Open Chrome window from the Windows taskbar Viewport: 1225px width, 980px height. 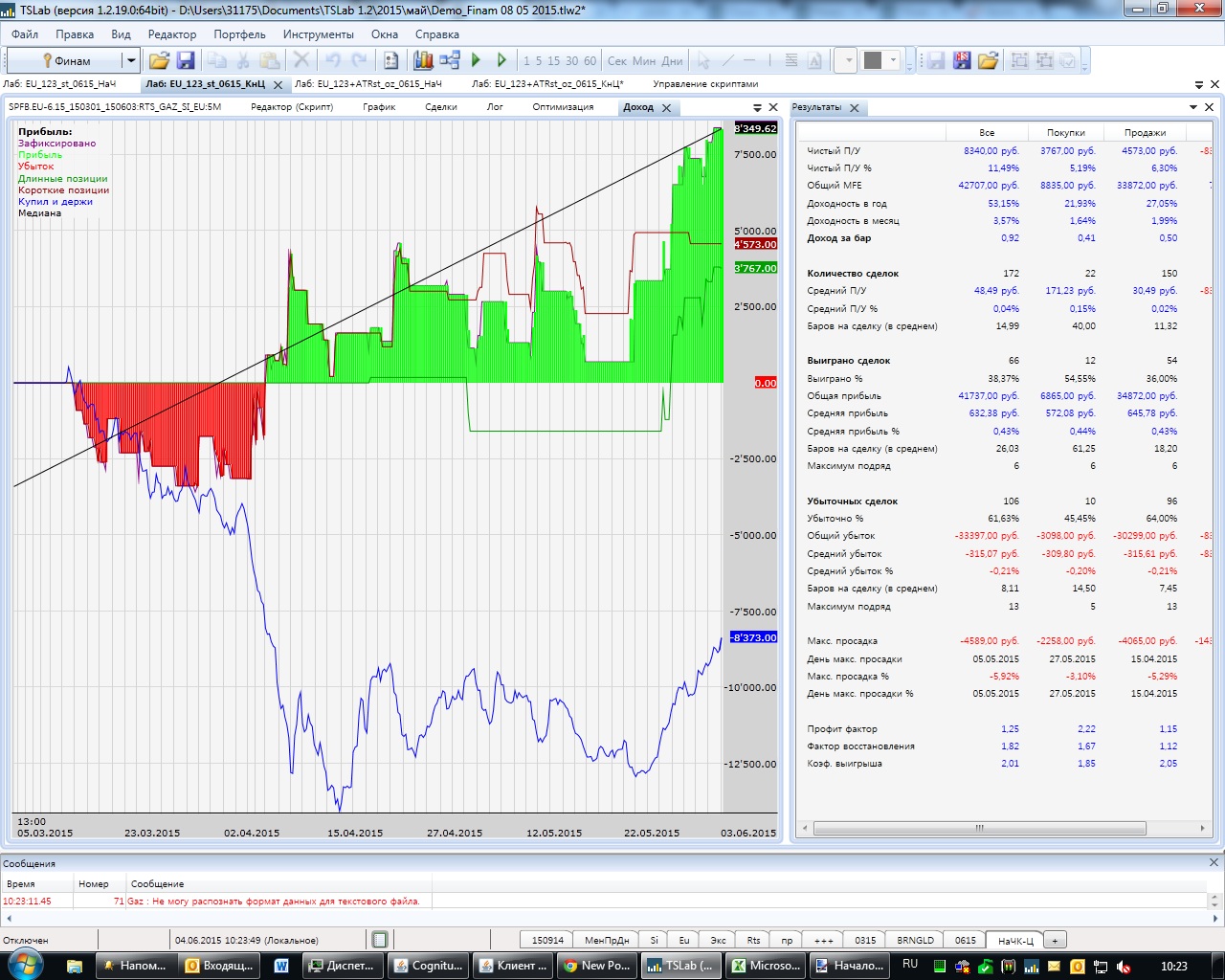[x=596, y=966]
